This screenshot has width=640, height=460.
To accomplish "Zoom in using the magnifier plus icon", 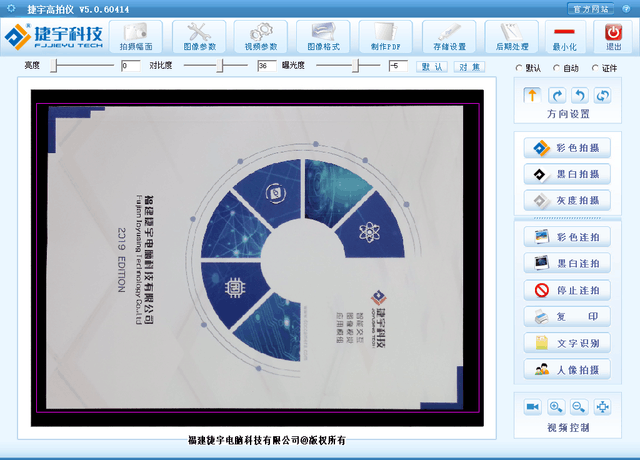I will pos(556,407).
